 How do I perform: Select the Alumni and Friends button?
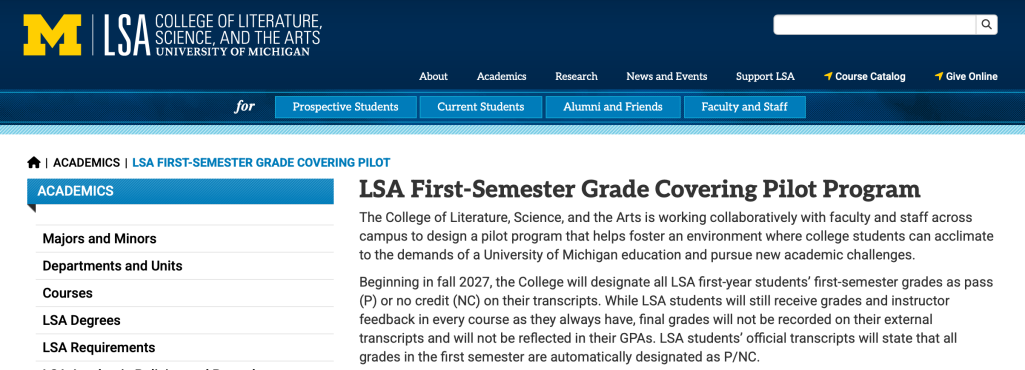click(x=613, y=107)
